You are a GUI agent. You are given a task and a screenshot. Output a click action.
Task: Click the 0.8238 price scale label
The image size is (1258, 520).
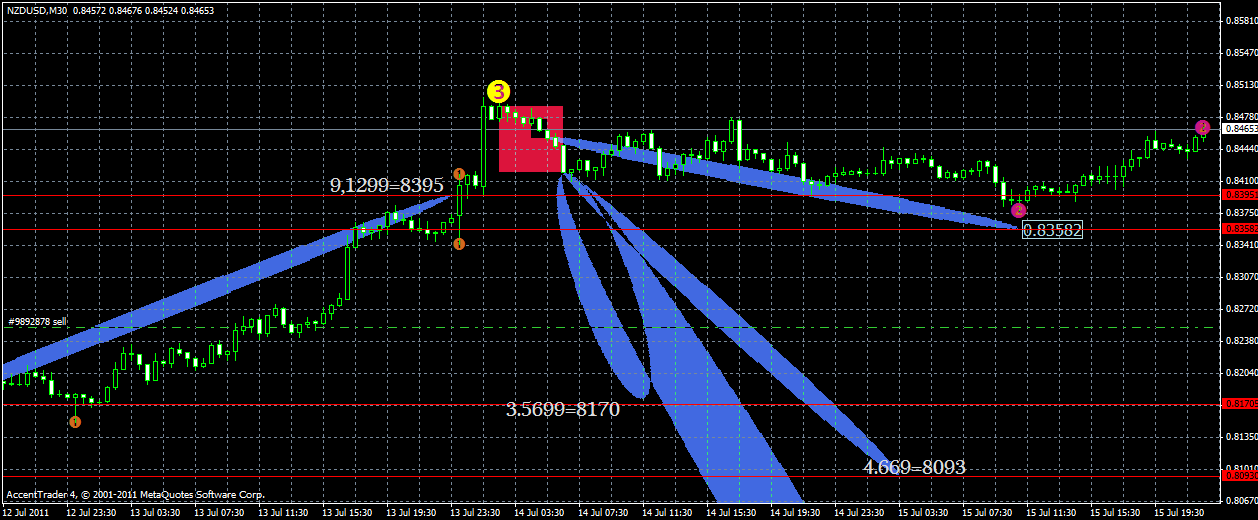point(1240,341)
